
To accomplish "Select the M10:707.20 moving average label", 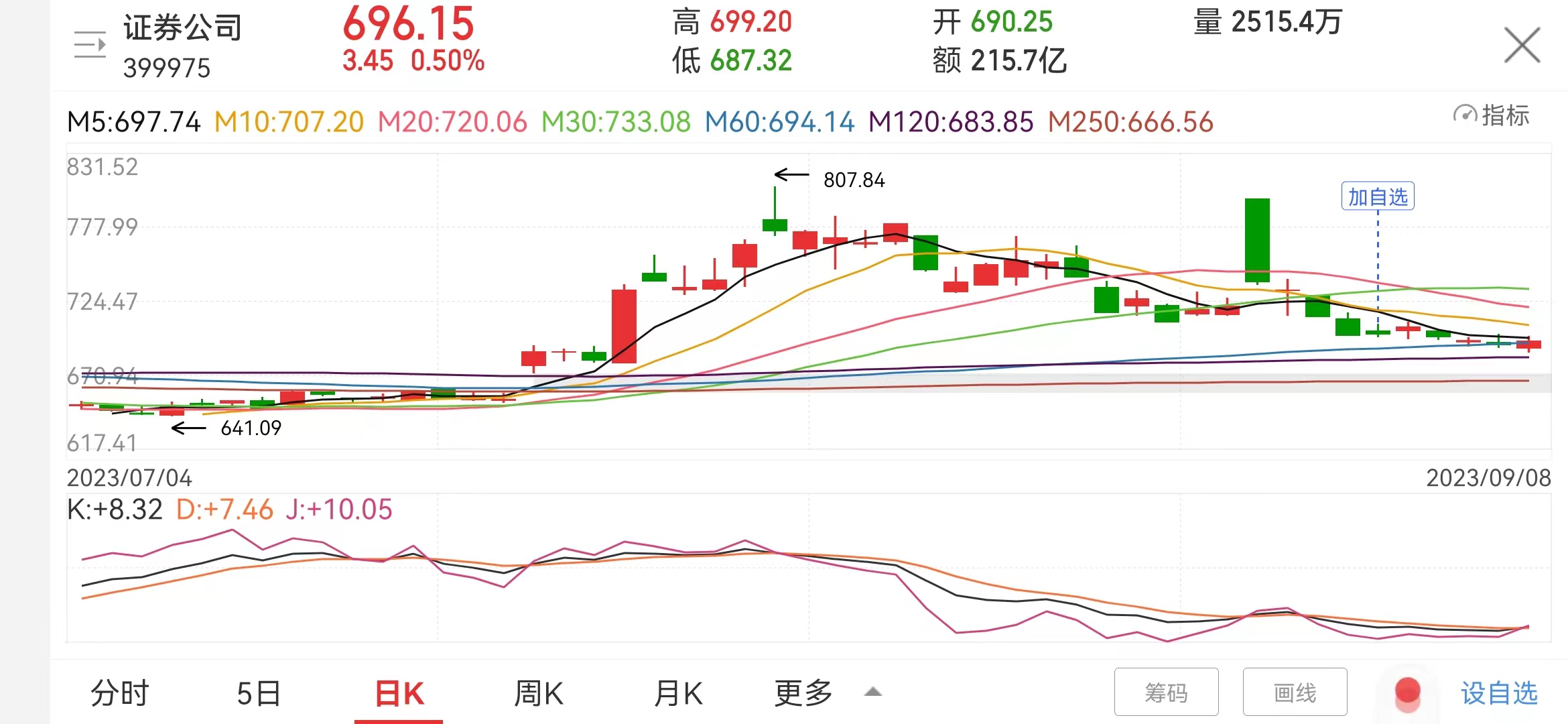I will pyautogui.click(x=289, y=122).
